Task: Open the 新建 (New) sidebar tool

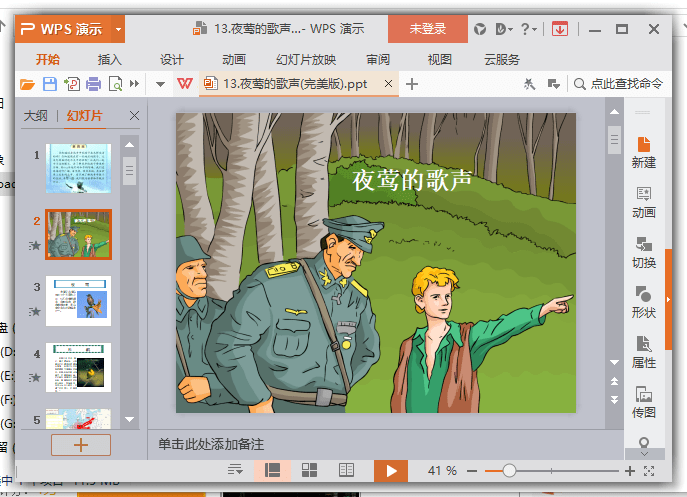Action: pos(644,152)
